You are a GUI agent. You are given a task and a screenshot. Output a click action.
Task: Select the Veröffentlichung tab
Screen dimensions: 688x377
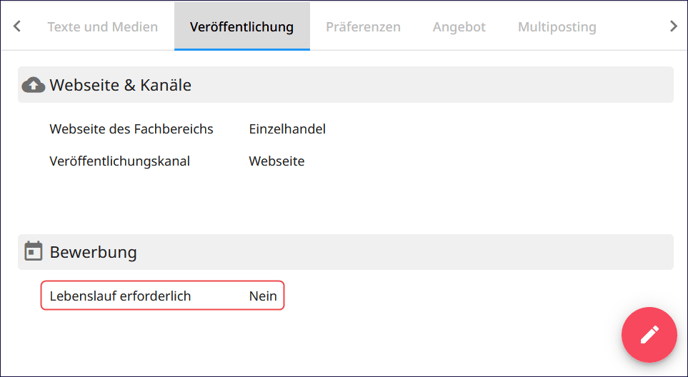[x=242, y=27]
